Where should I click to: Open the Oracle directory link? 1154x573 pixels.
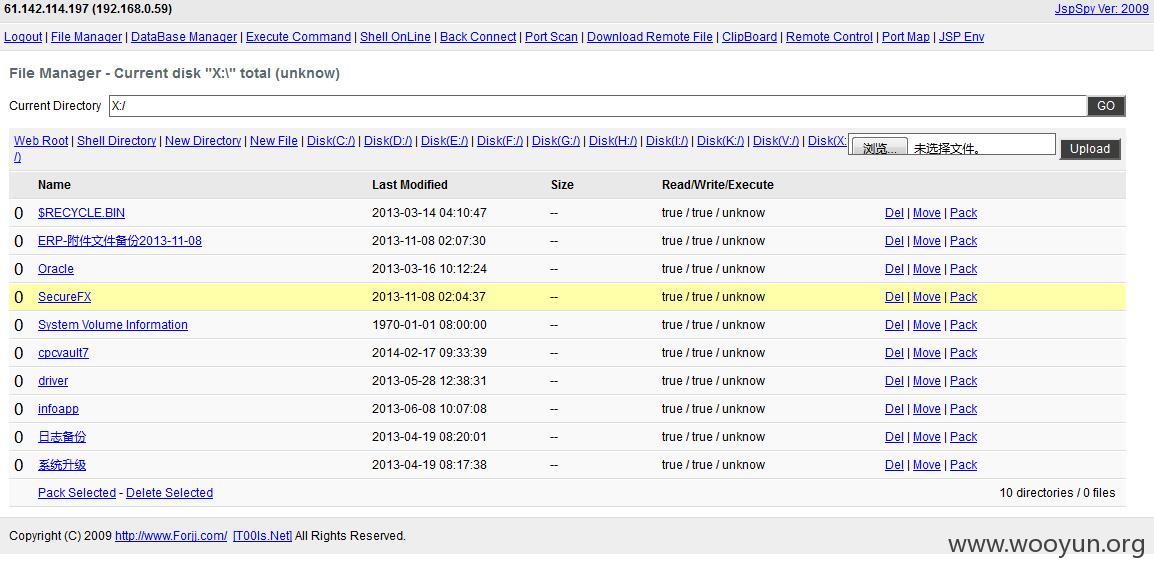[x=56, y=269]
